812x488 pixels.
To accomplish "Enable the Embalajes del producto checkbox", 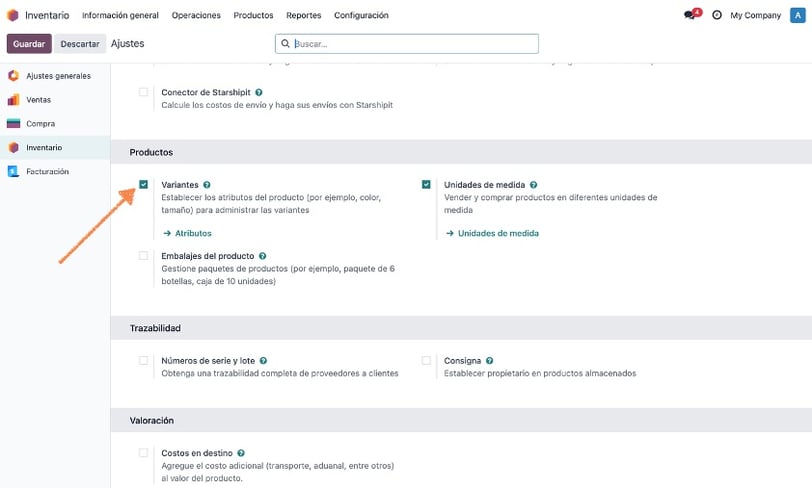I will (x=144, y=256).
